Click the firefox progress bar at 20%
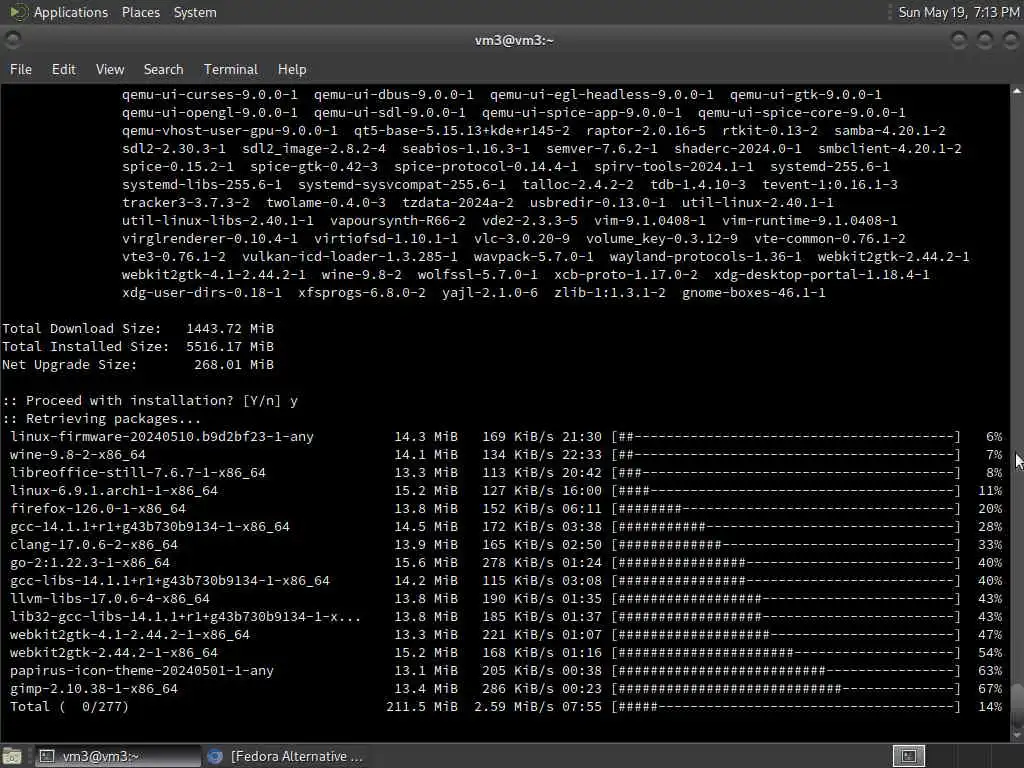The height and width of the screenshot is (768, 1024). (x=786, y=508)
